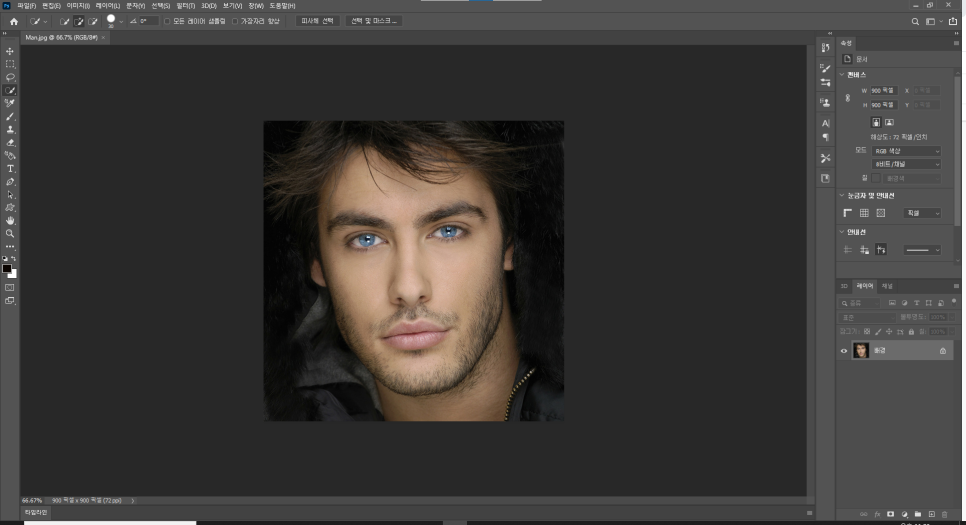Choose Add to Selection mode
This screenshot has height=525, width=966.
[79, 21]
